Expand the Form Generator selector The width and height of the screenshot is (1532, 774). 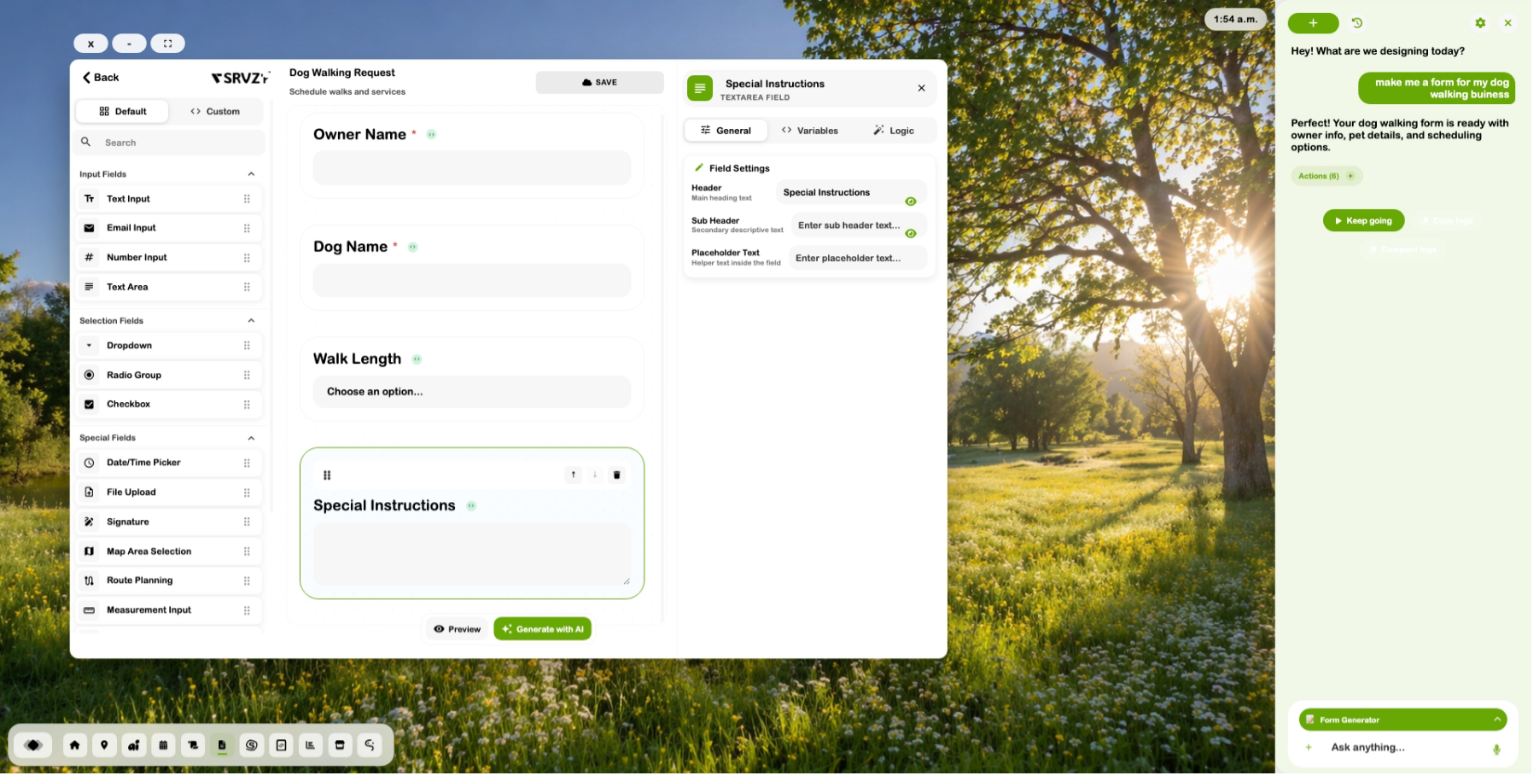[1497, 719]
